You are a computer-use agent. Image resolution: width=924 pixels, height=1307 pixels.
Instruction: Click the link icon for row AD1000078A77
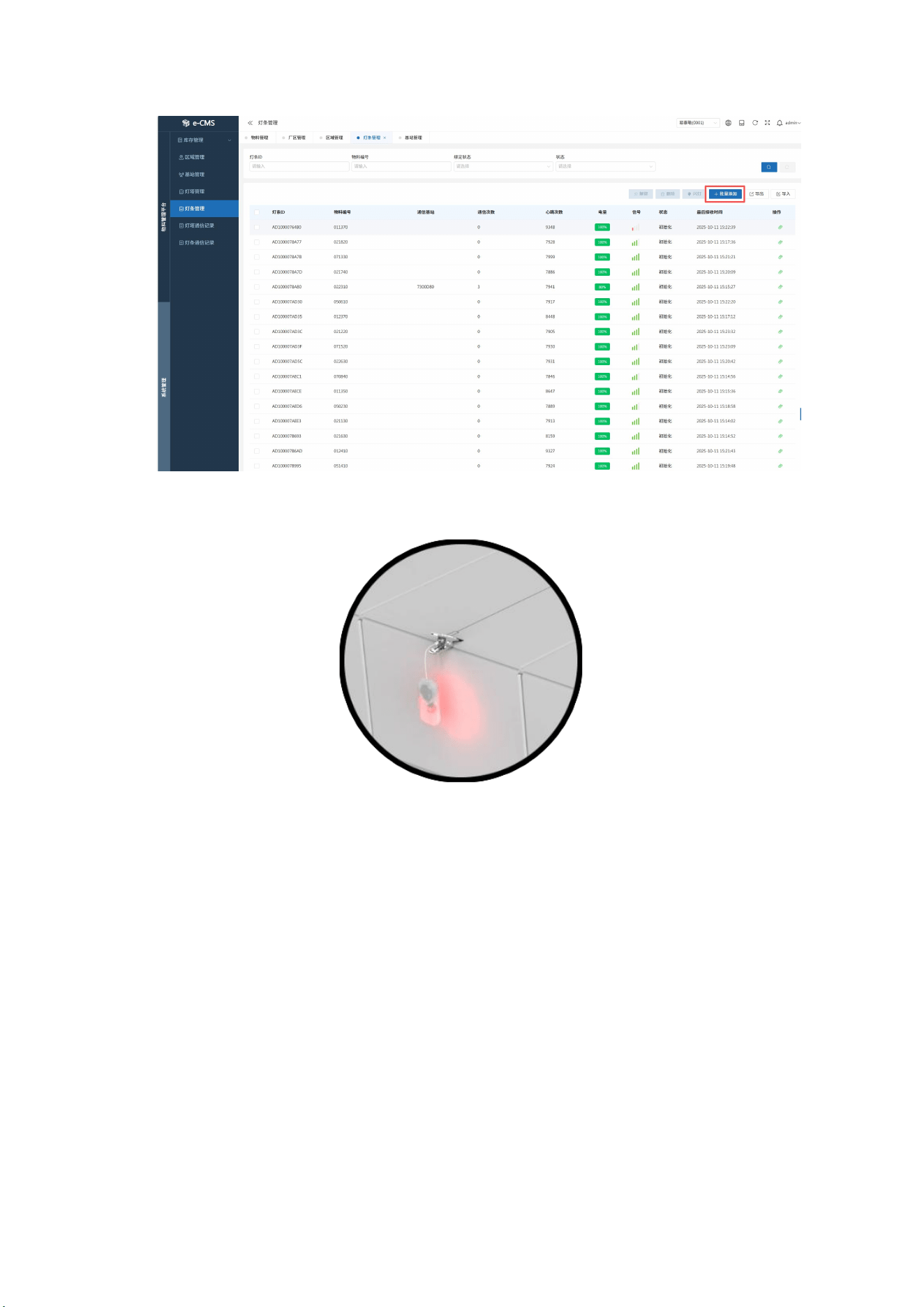(780, 242)
